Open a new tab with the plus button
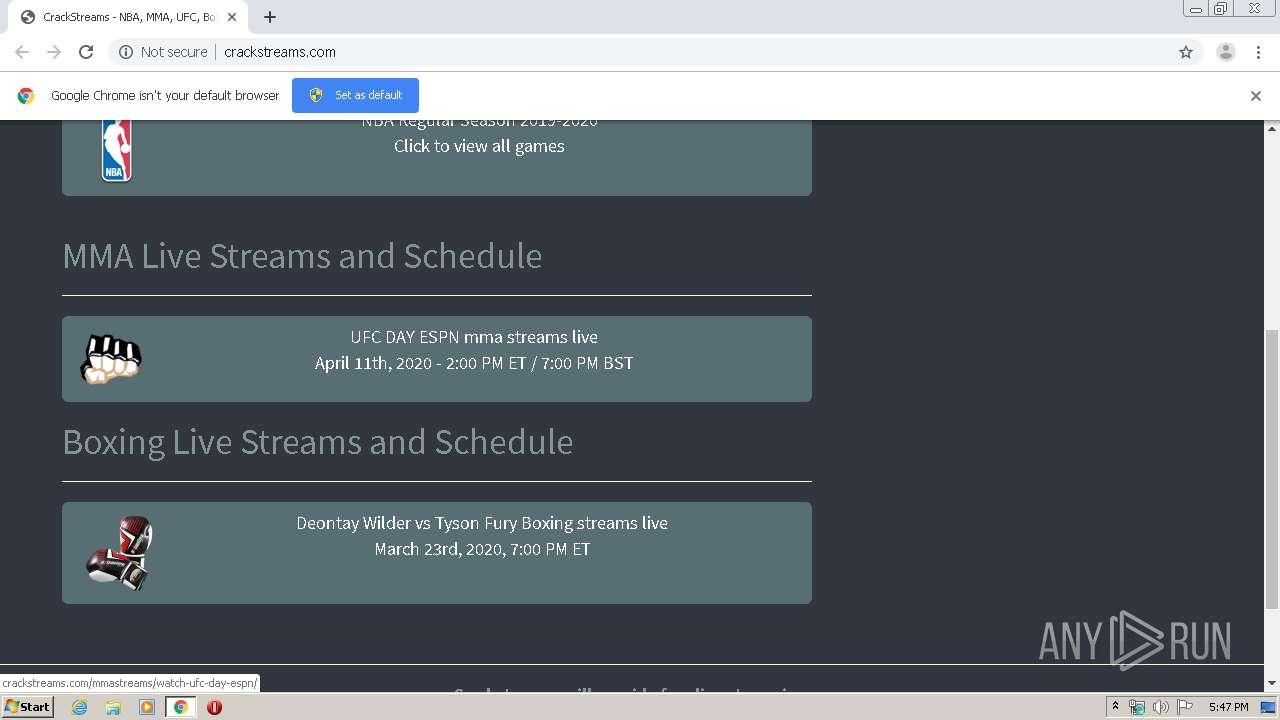The height and width of the screenshot is (720, 1280). [270, 17]
